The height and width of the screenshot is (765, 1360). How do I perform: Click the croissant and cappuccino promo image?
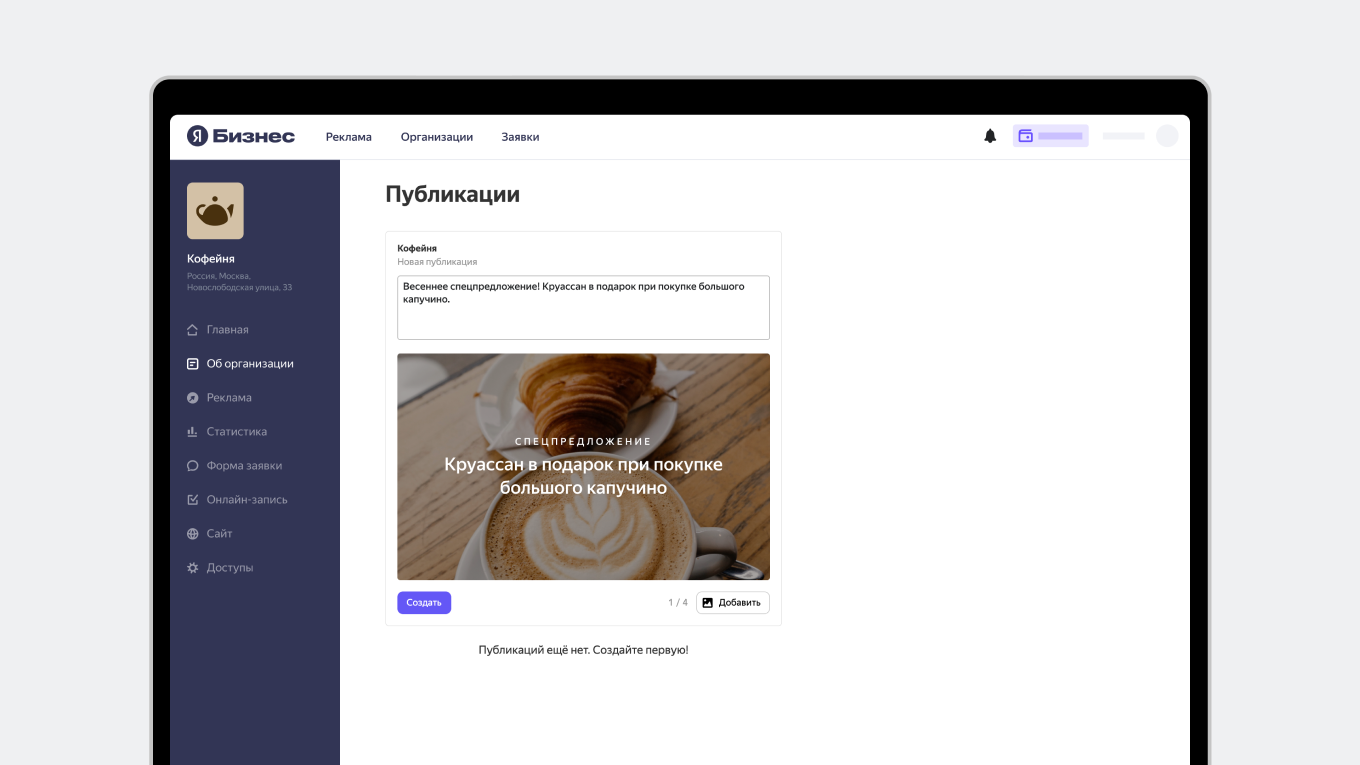coord(583,467)
